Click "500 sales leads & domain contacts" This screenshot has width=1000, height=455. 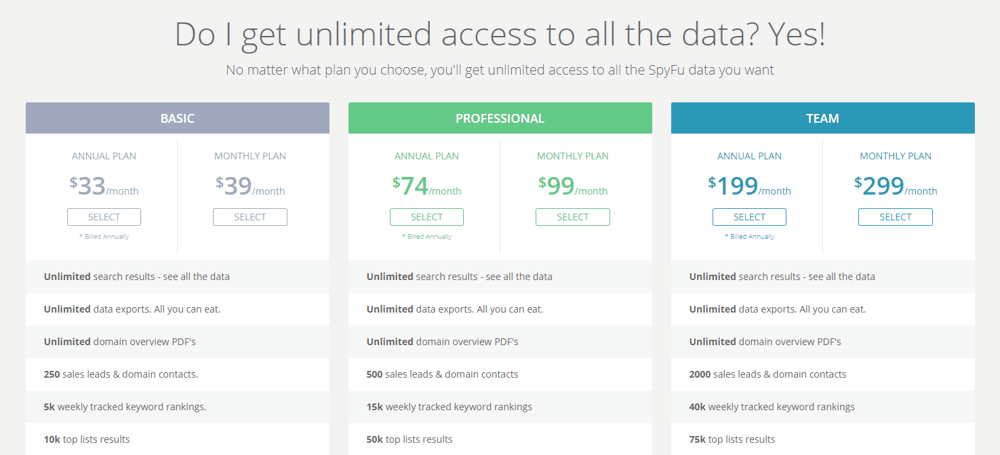(x=443, y=374)
